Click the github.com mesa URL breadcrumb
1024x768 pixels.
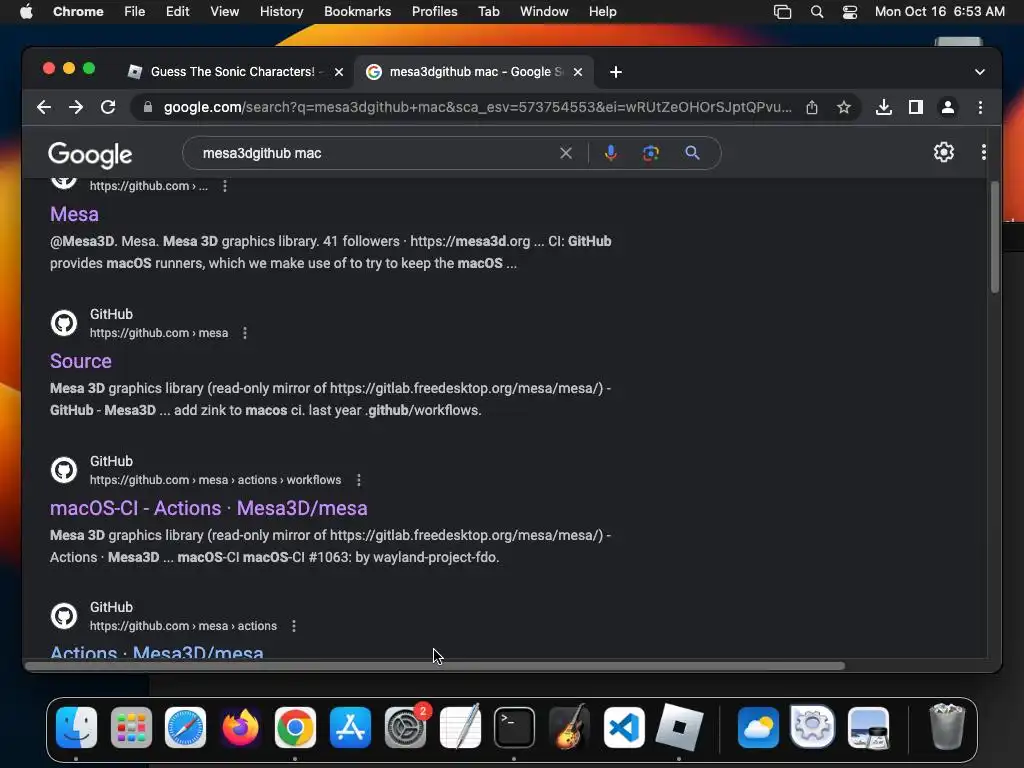tap(159, 333)
